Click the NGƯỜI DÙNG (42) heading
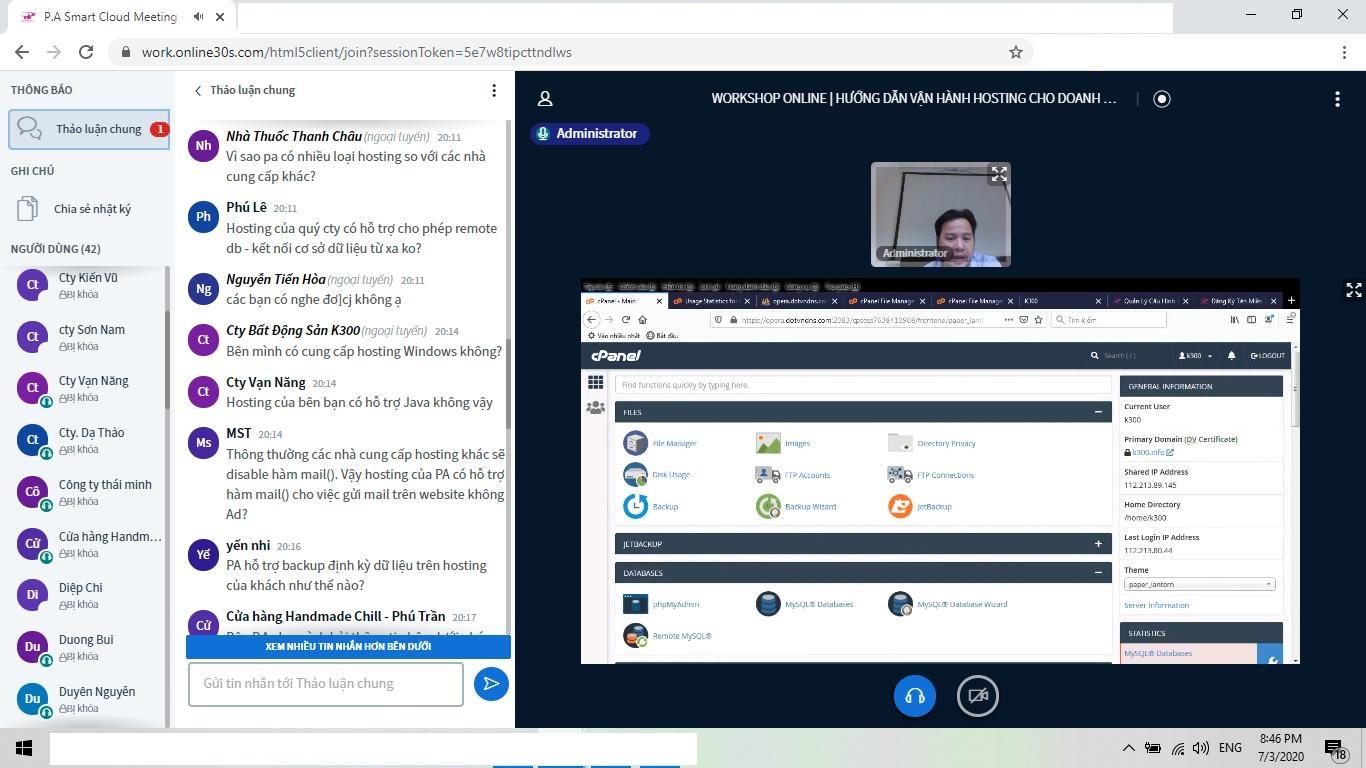This screenshot has height=768, width=1366. coord(56,249)
